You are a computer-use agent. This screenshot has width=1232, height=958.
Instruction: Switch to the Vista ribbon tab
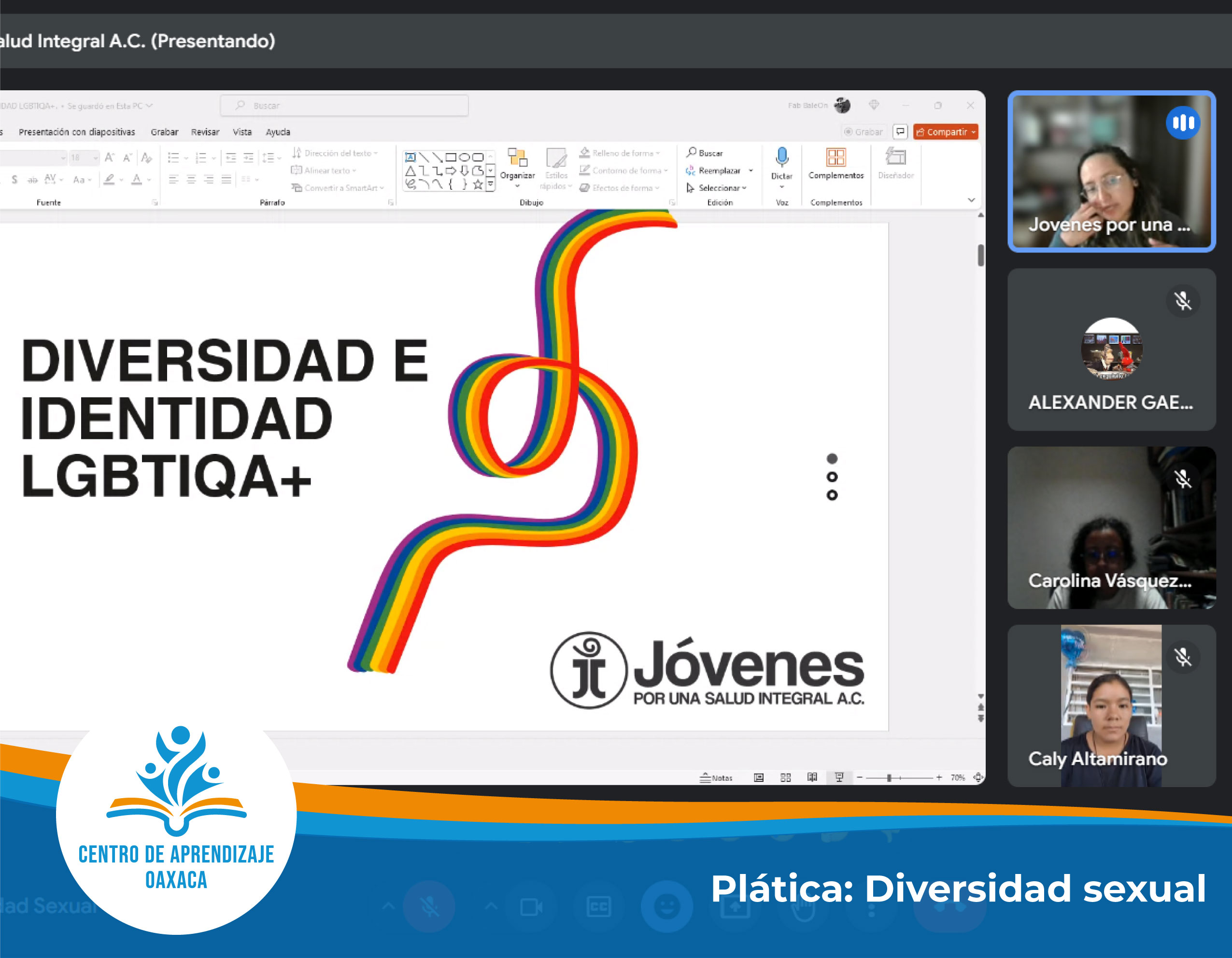[242, 132]
